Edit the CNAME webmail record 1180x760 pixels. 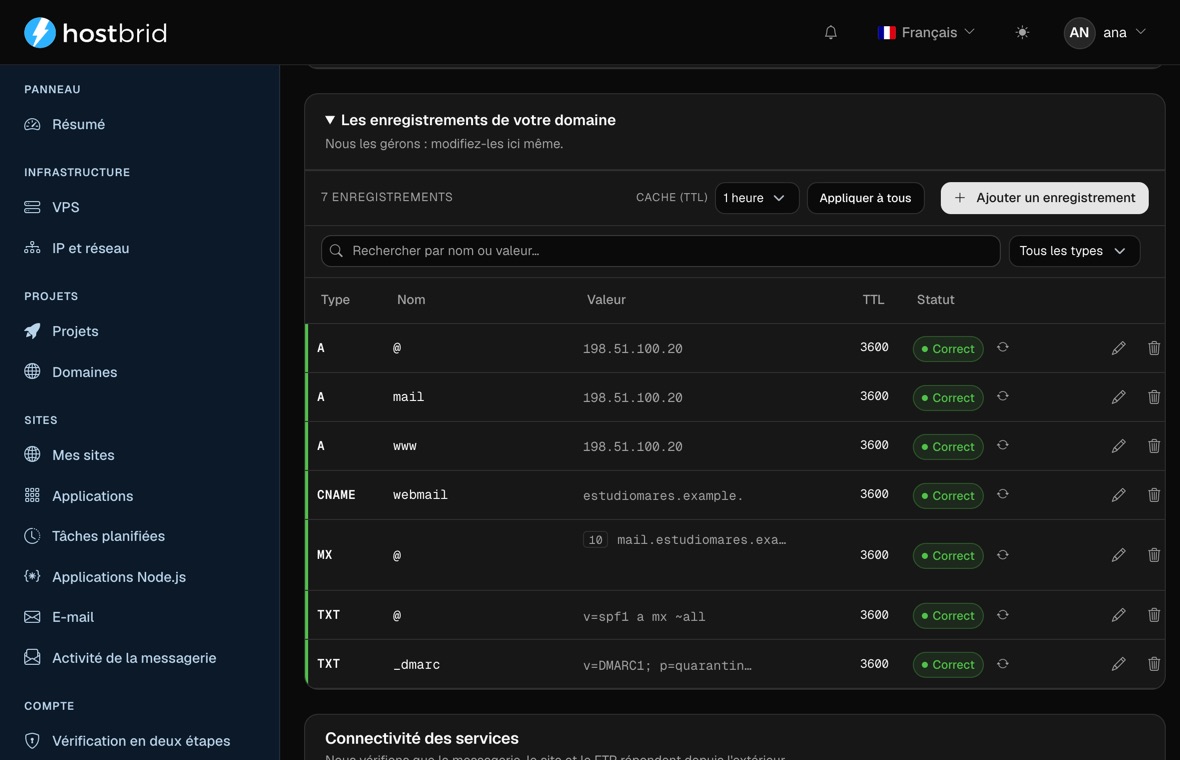tap(1118, 494)
